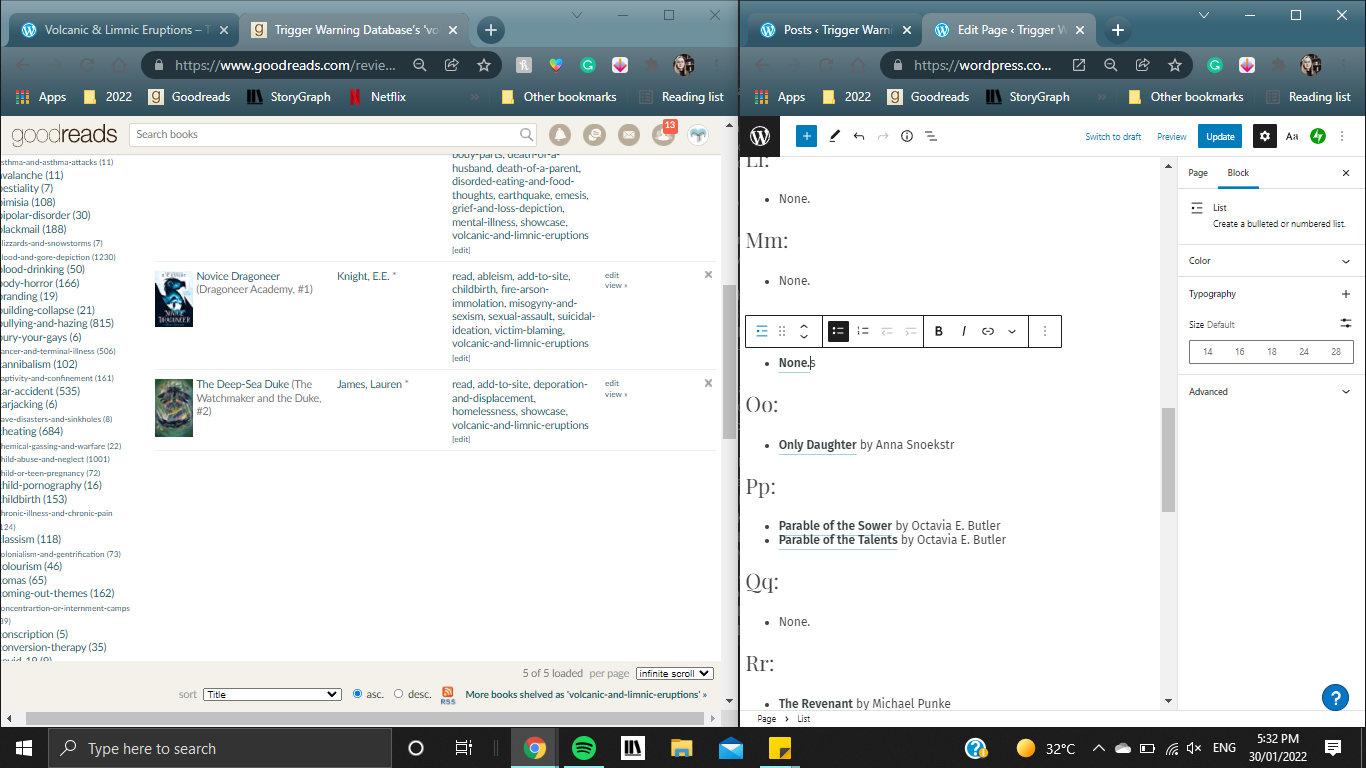Select the desc. sort radio button
Screen dimensions: 1366x768
[x=399, y=694]
